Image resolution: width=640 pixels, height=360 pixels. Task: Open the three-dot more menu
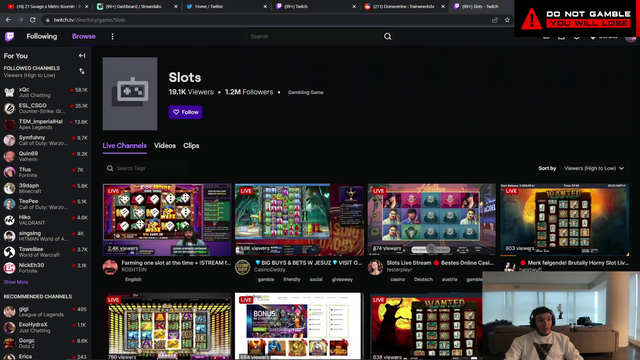click(112, 37)
